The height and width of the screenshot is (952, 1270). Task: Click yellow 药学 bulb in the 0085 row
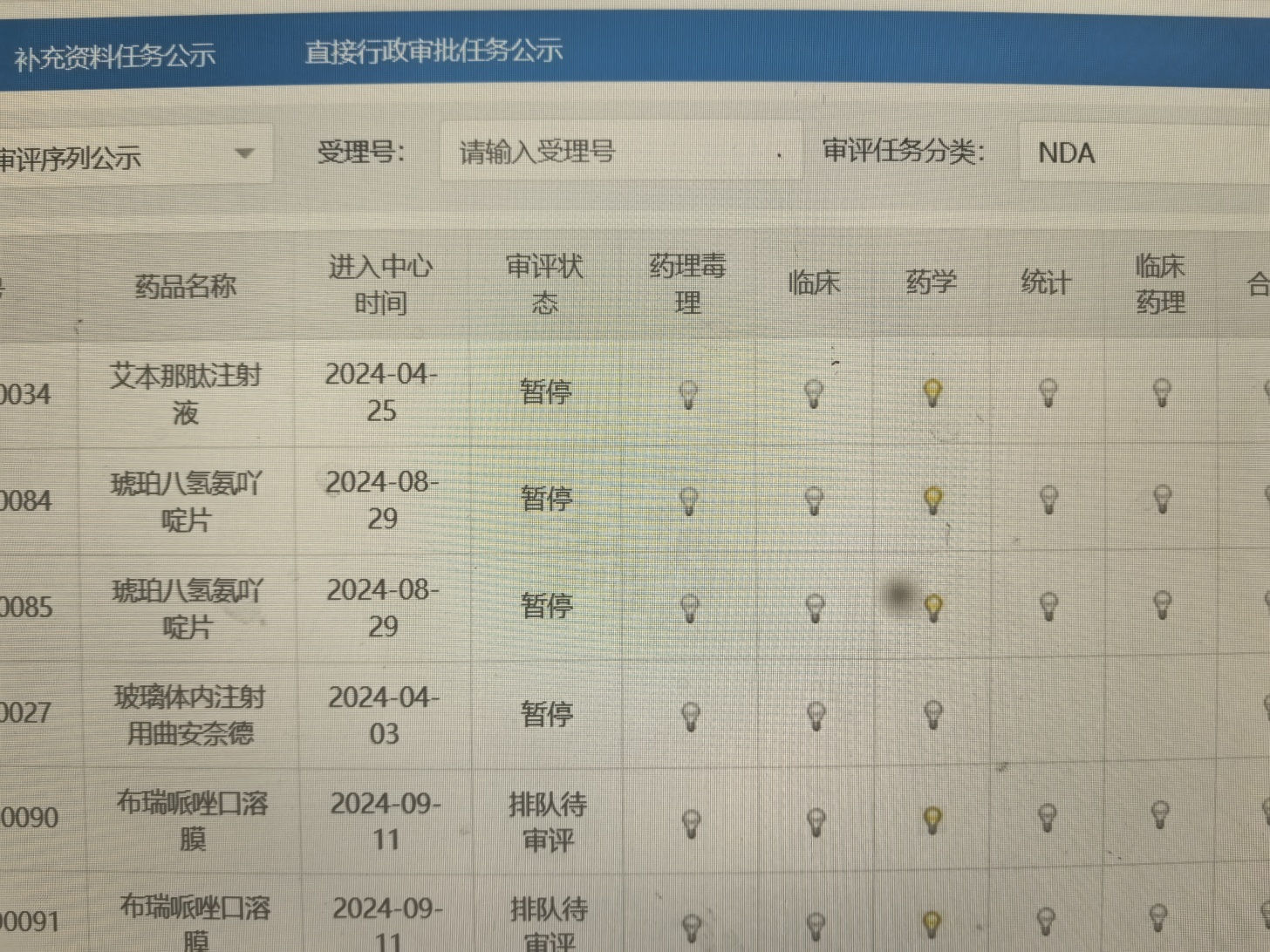click(x=933, y=608)
